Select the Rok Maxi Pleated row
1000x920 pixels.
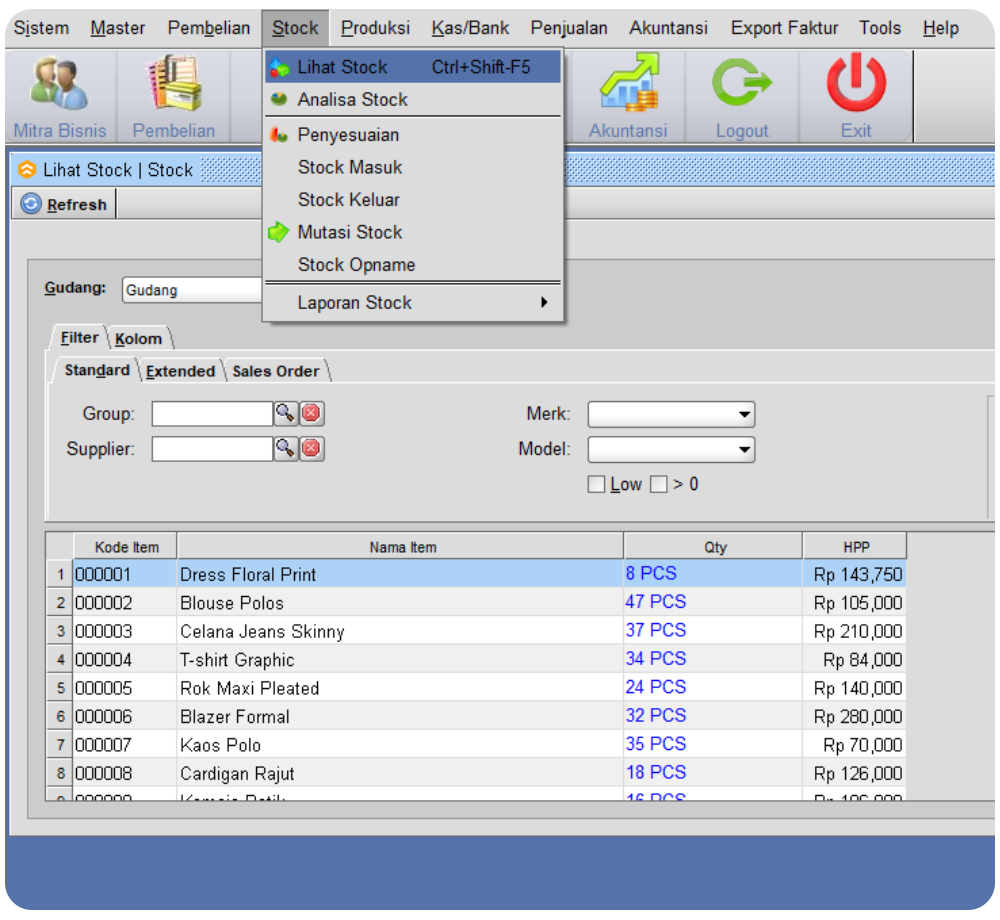476,688
